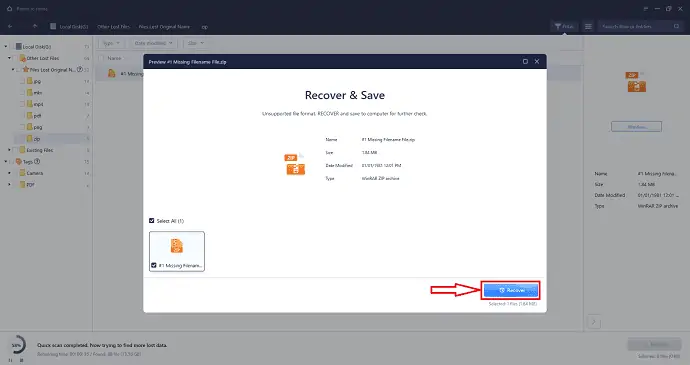Click the home icon in the title bar
This screenshot has width=690, height=365.
click(x=9, y=8)
